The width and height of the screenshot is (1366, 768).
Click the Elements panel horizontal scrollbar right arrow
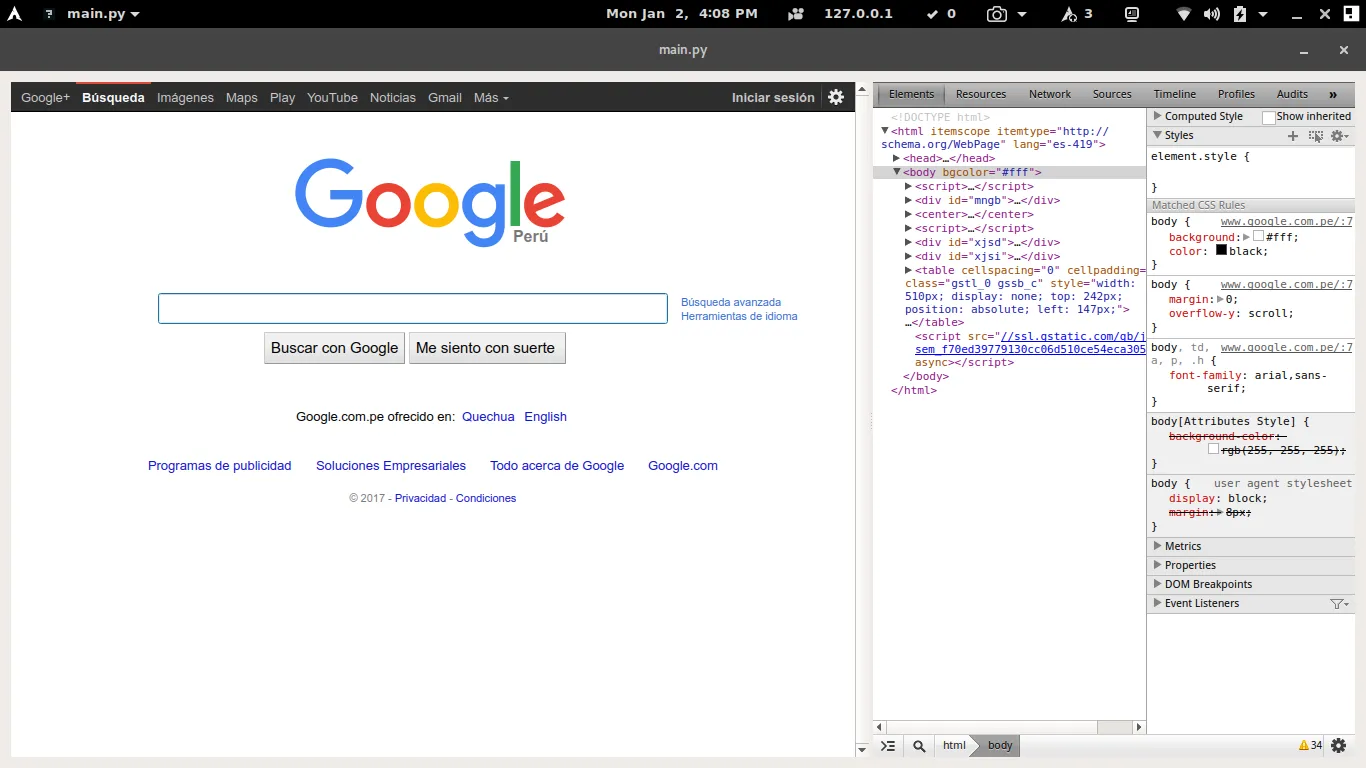(1138, 727)
